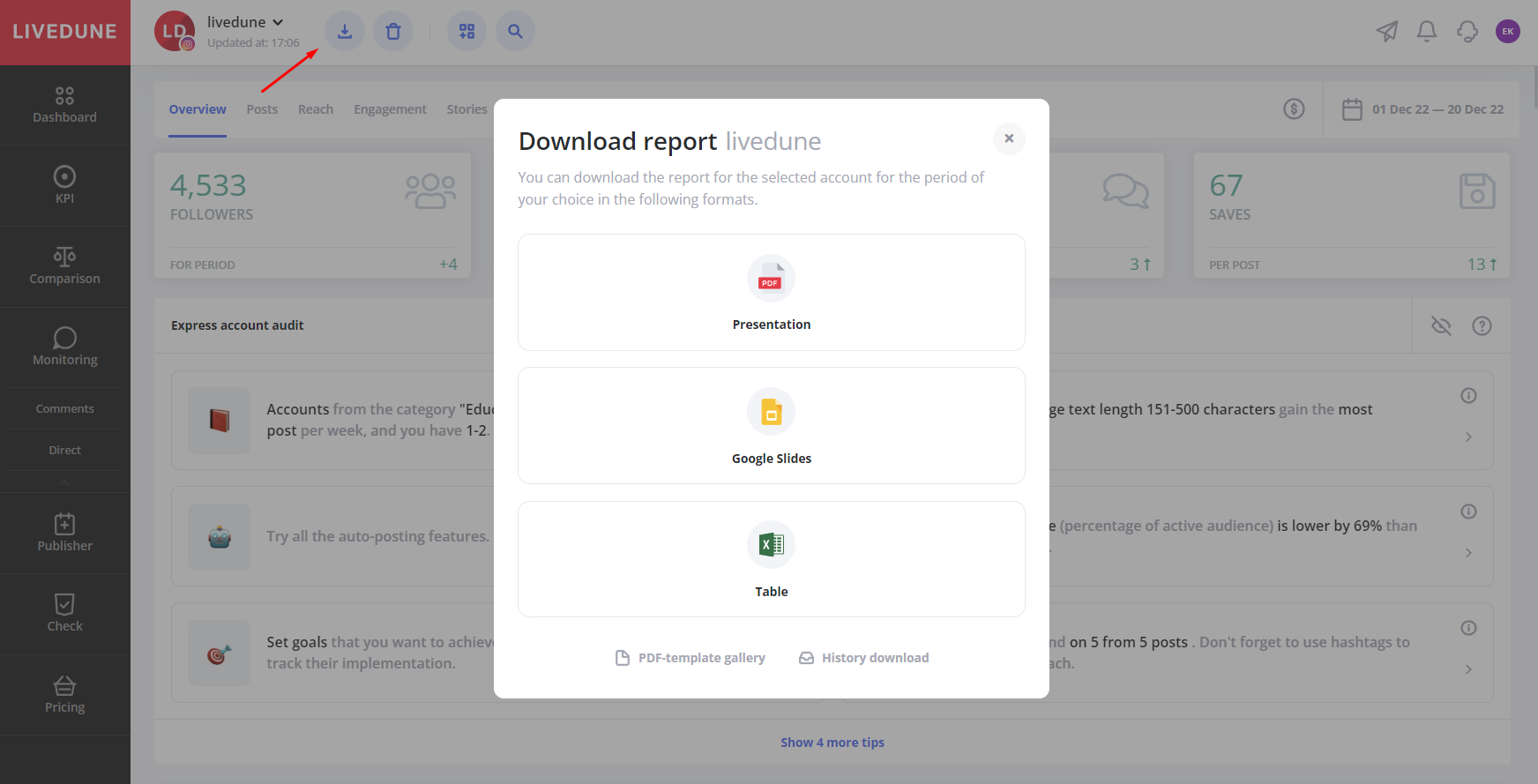This screenshot has width=1538, height=784.
Task: Collapse the Monitoring submenu arrow in sidebar
Action: (64, 482)
